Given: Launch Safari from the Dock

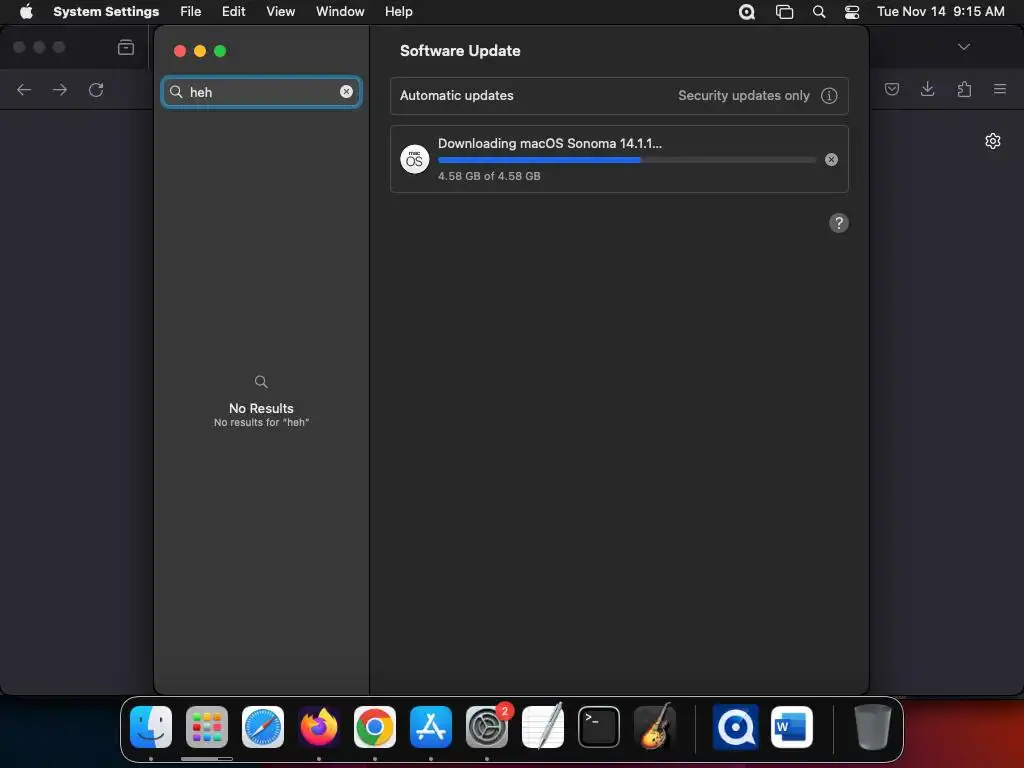Looking at the screenshot, I should pyautogui.click(x=263, y=726).
